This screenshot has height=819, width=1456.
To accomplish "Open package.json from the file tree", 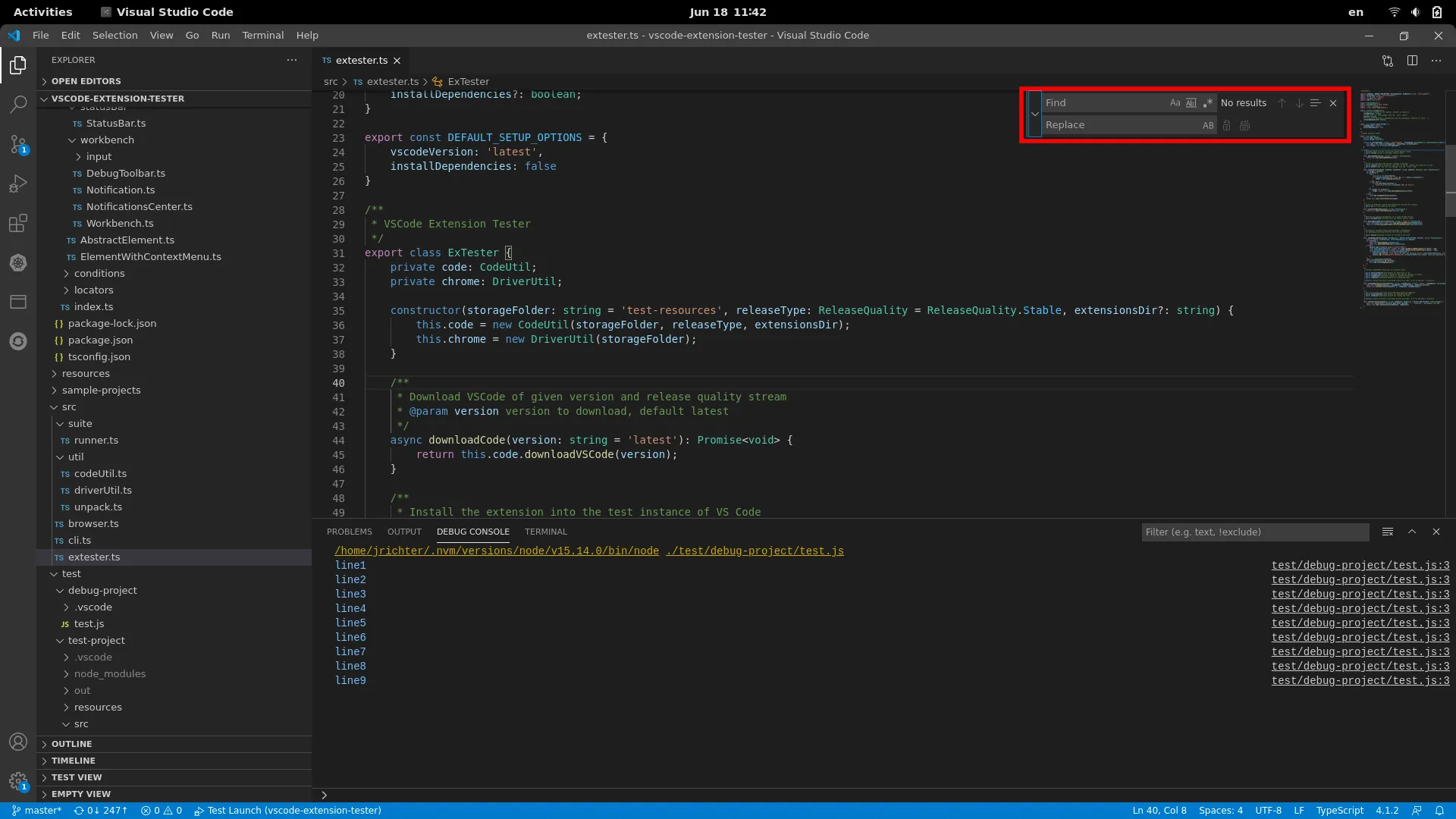I will tap(174, 340).
